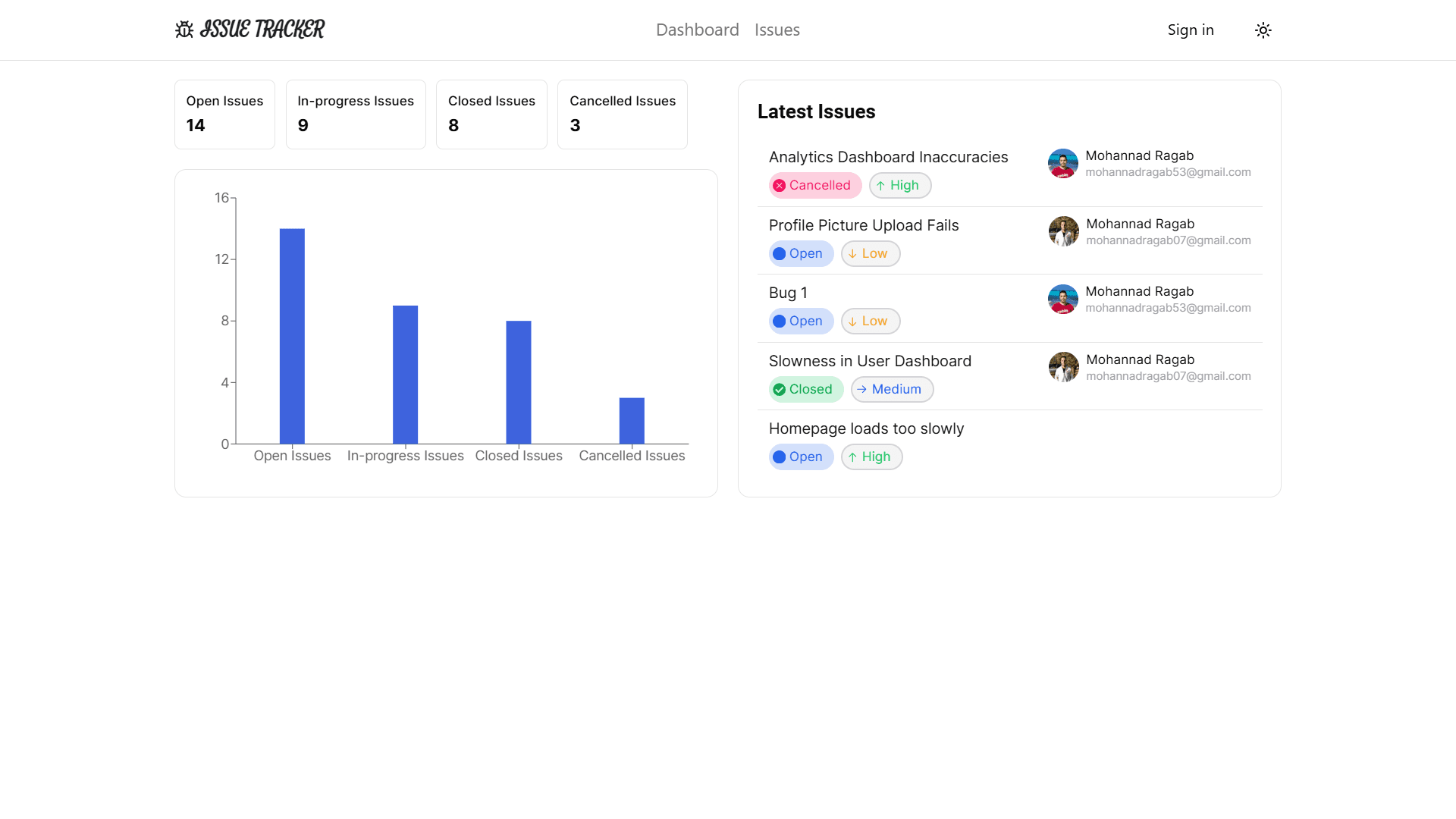Click the Closed Issues stat card
1456x819 pixels.
click(x=491, y=114)
